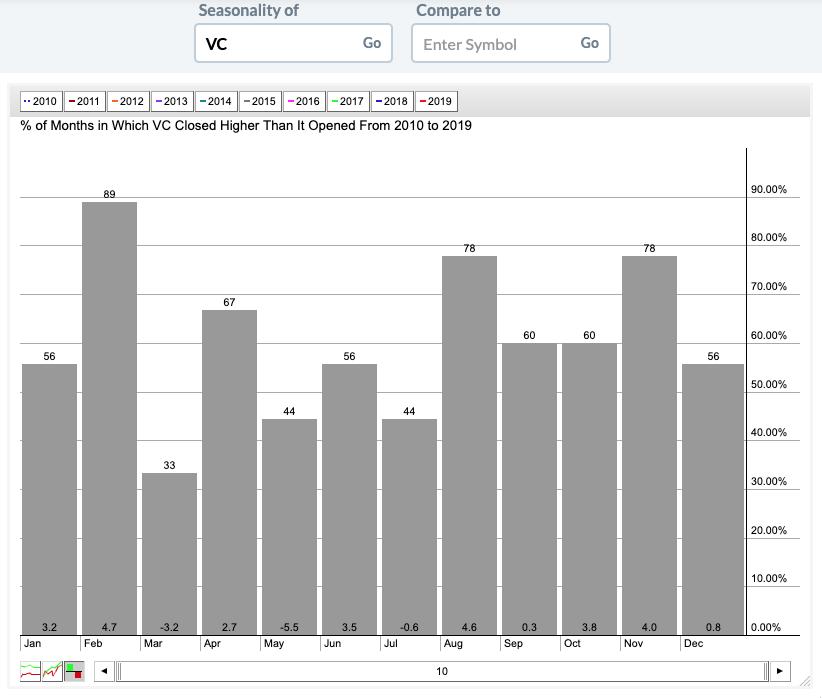The image size is (822, 698).
Task: Select the separate lines chart mode icon
Action: [30, 671]
